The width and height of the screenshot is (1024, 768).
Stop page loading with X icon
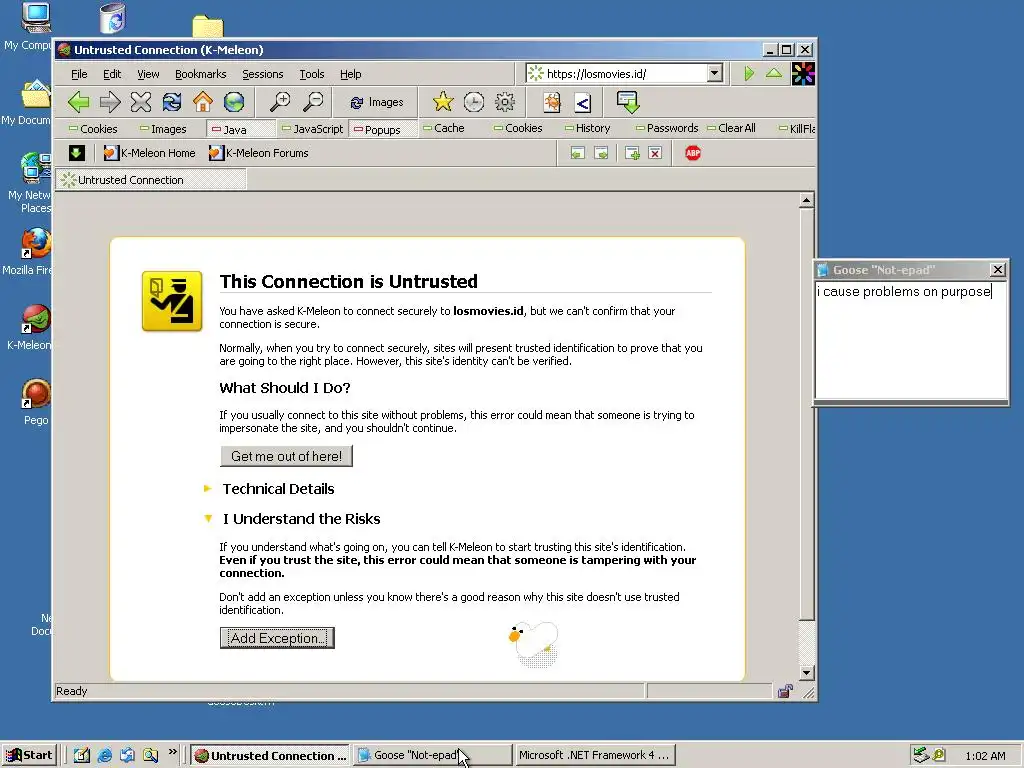(141, 102)
